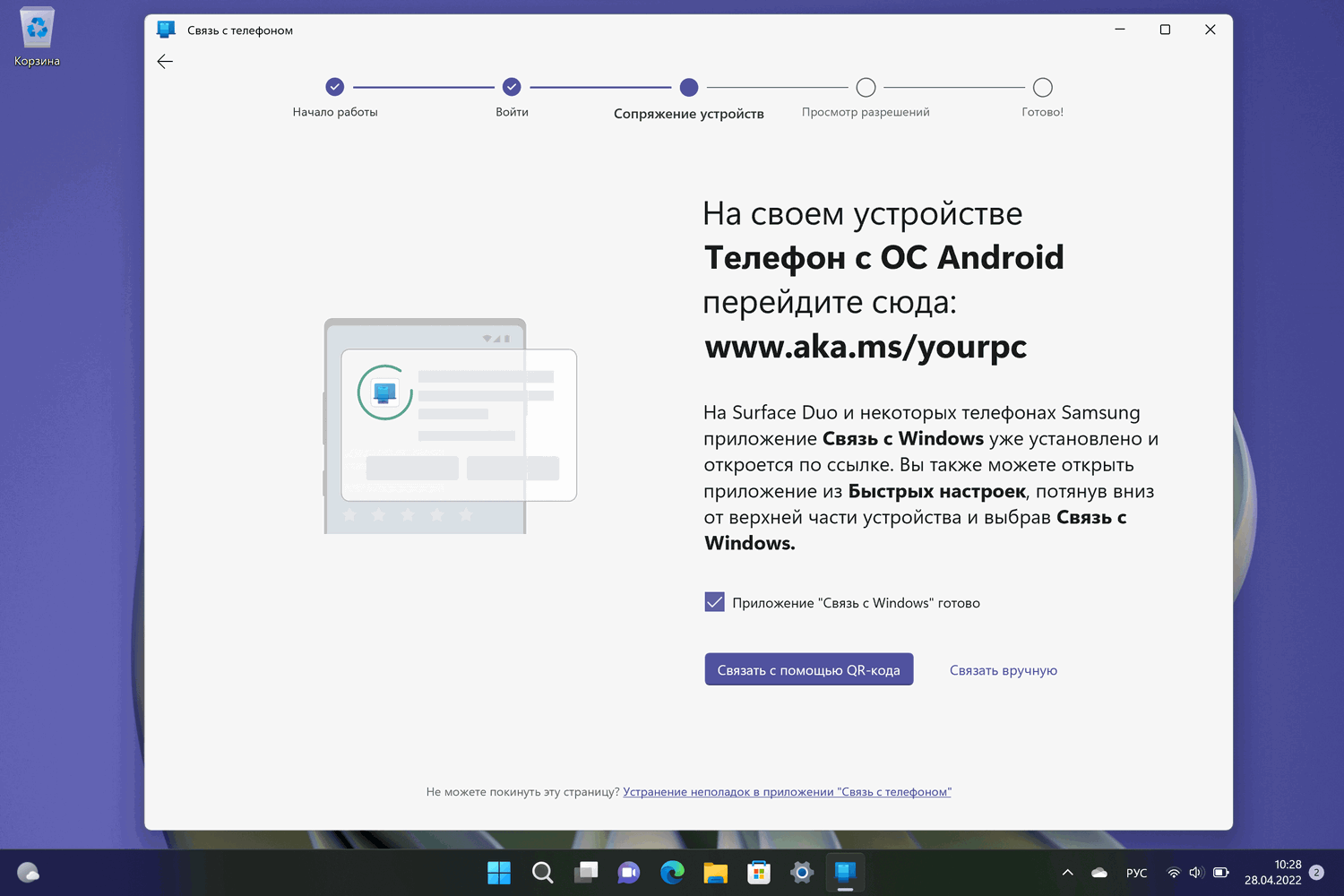The image size is (1344, 896).
Task: Click the 'Телефон с ОС Android' heading
Action: [x=884, y=258]
